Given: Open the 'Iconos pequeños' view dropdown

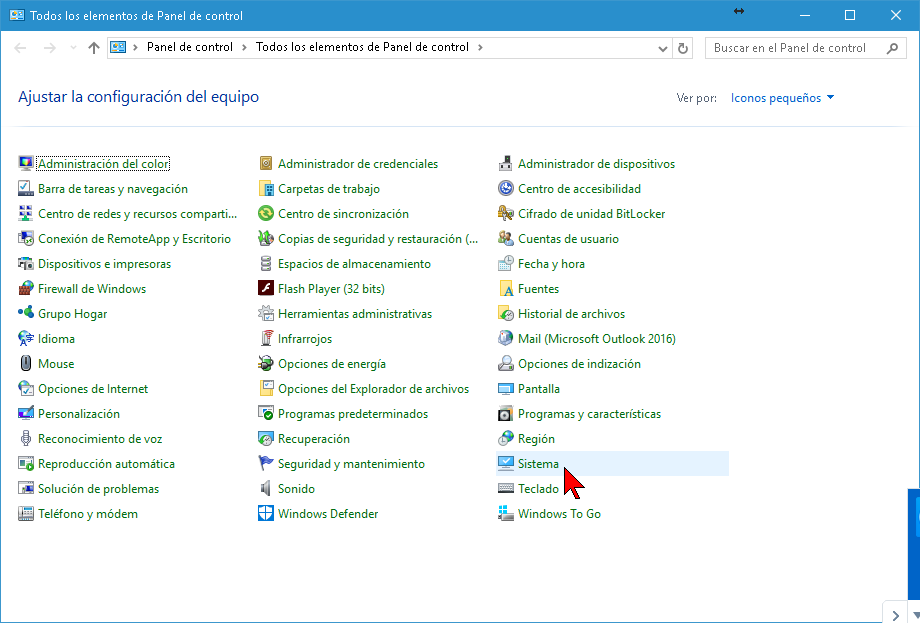Looking at the screenshot, I should click(x=782, y=98).
